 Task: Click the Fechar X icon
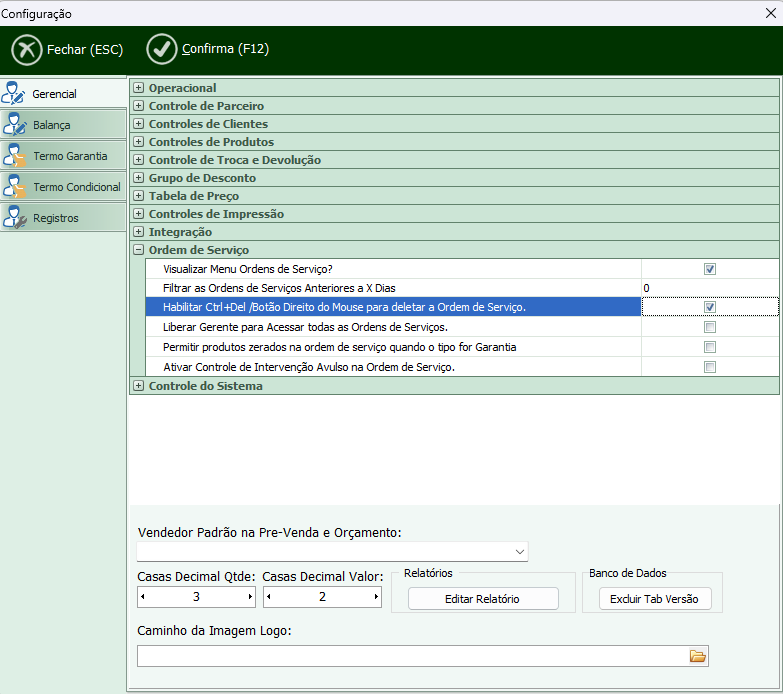(x=27, y=49)
